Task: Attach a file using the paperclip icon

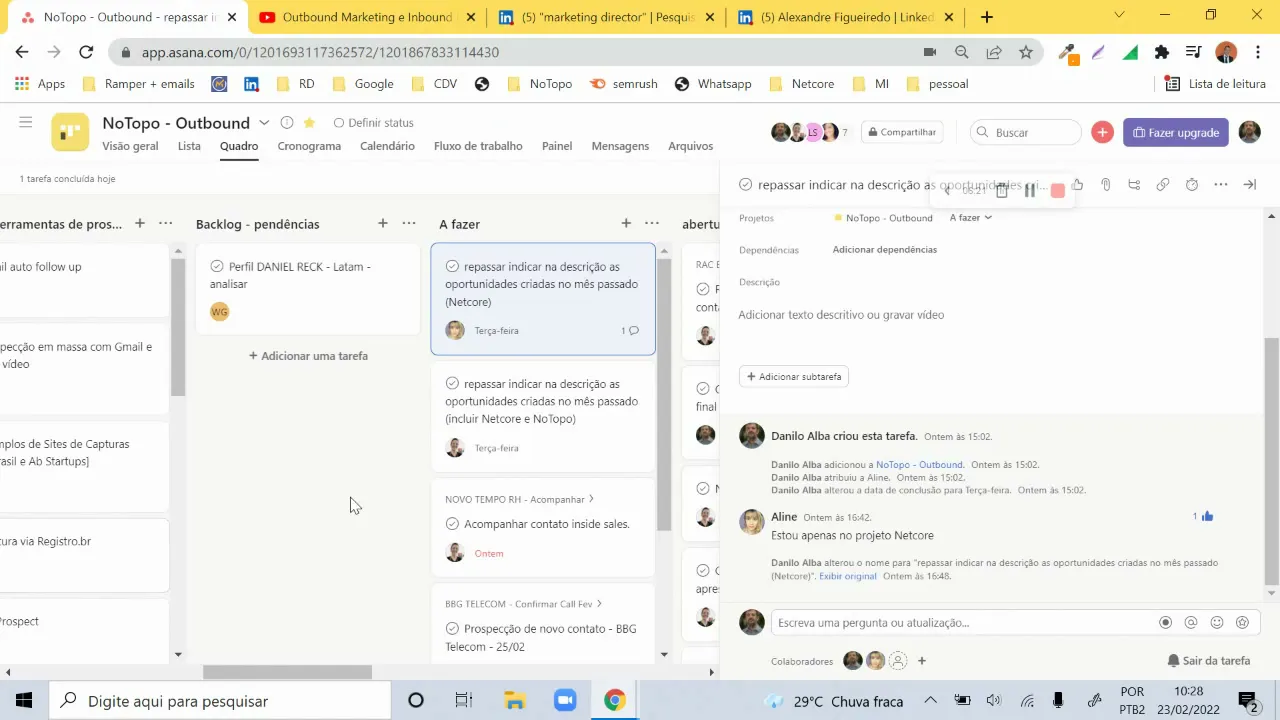Action: tap(1106, 185)
